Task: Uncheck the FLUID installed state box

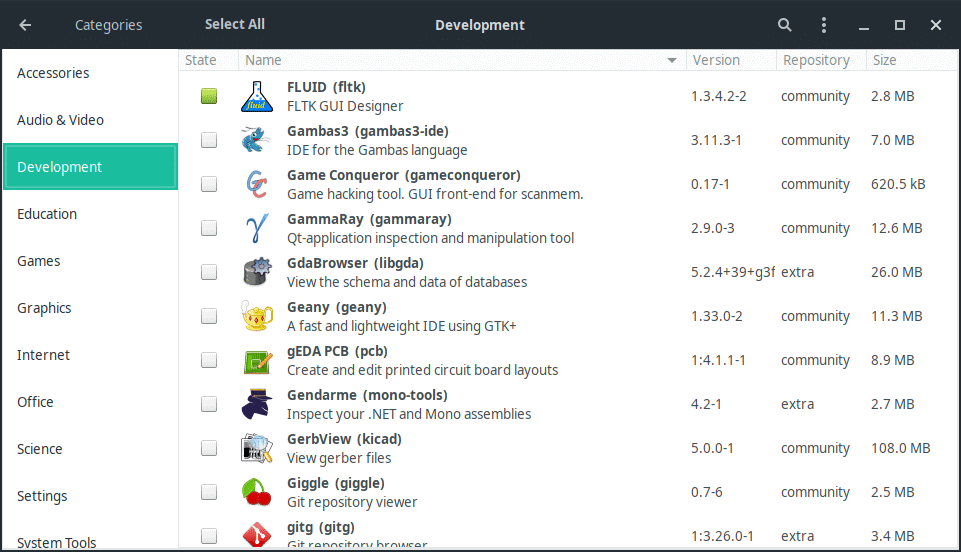Action: pyautogui.click(x=209, y=96)
